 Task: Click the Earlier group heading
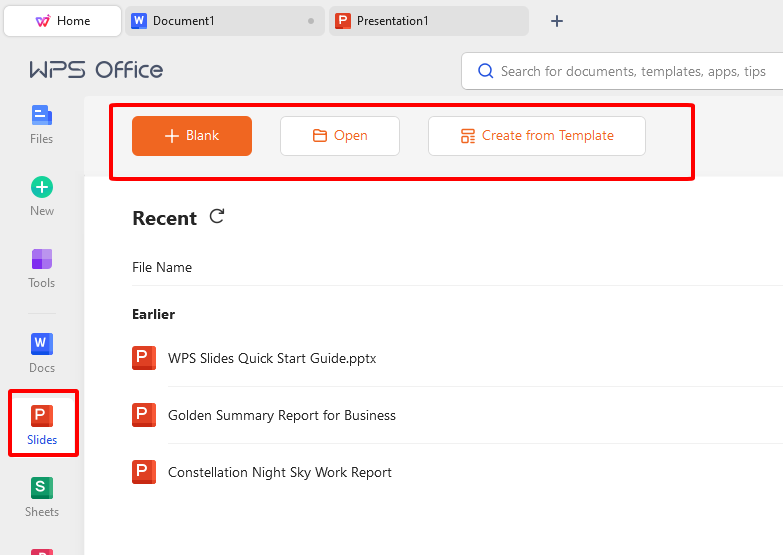click(153, 314)
